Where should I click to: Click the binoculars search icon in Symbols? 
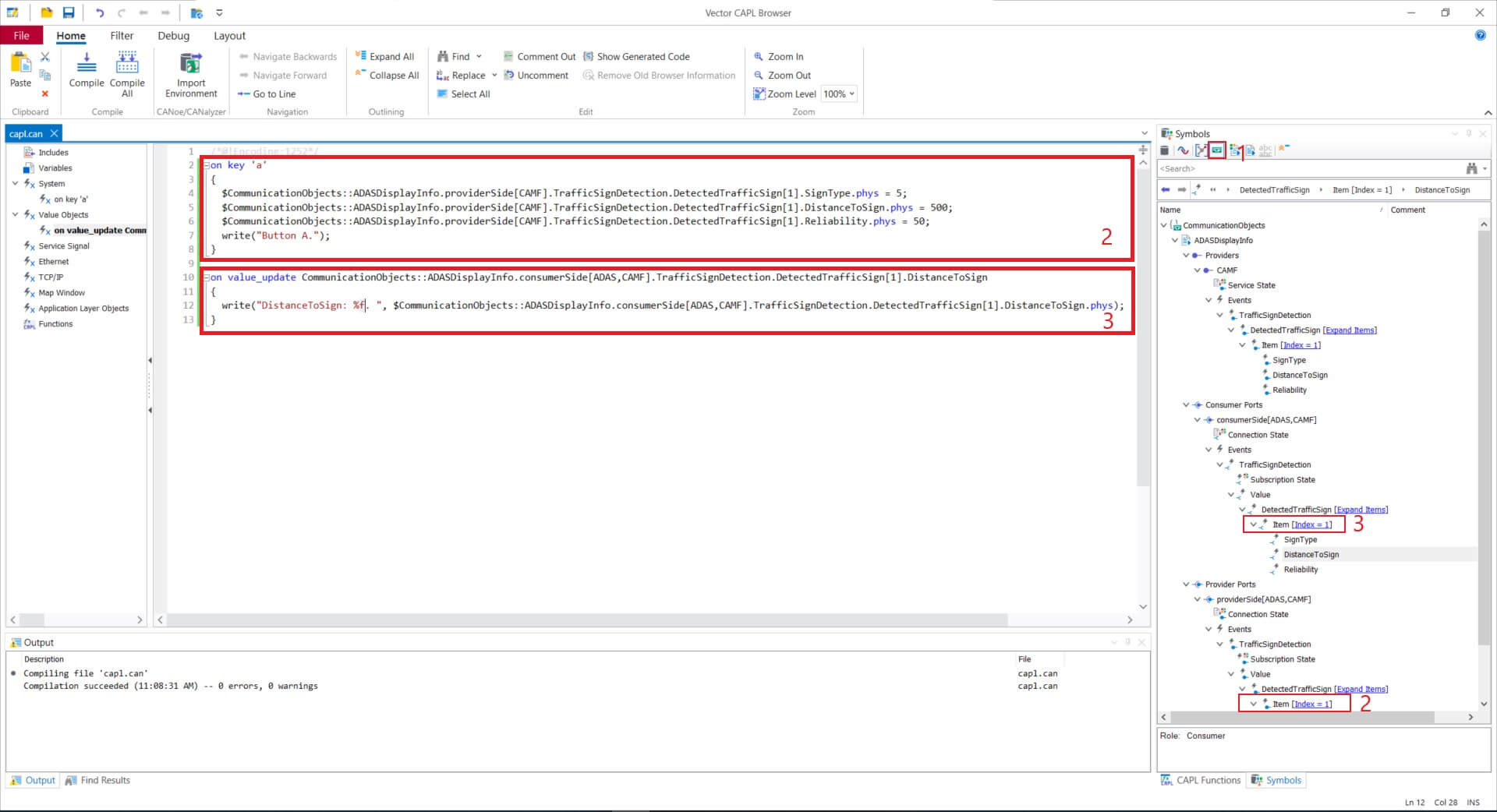(1471, 168)
